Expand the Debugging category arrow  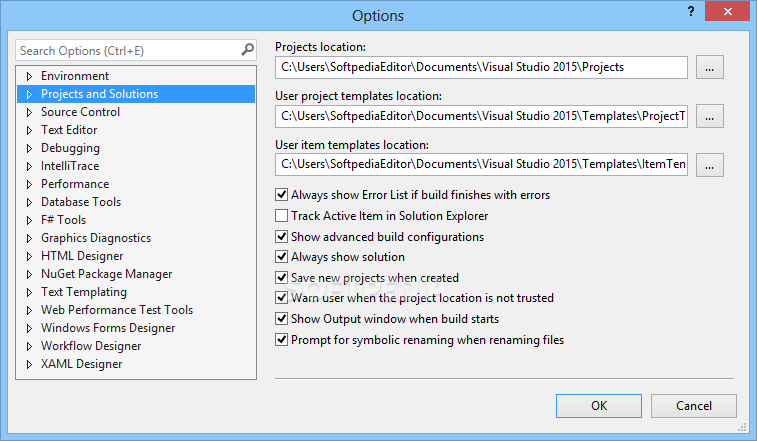click(x=29, y=148)
